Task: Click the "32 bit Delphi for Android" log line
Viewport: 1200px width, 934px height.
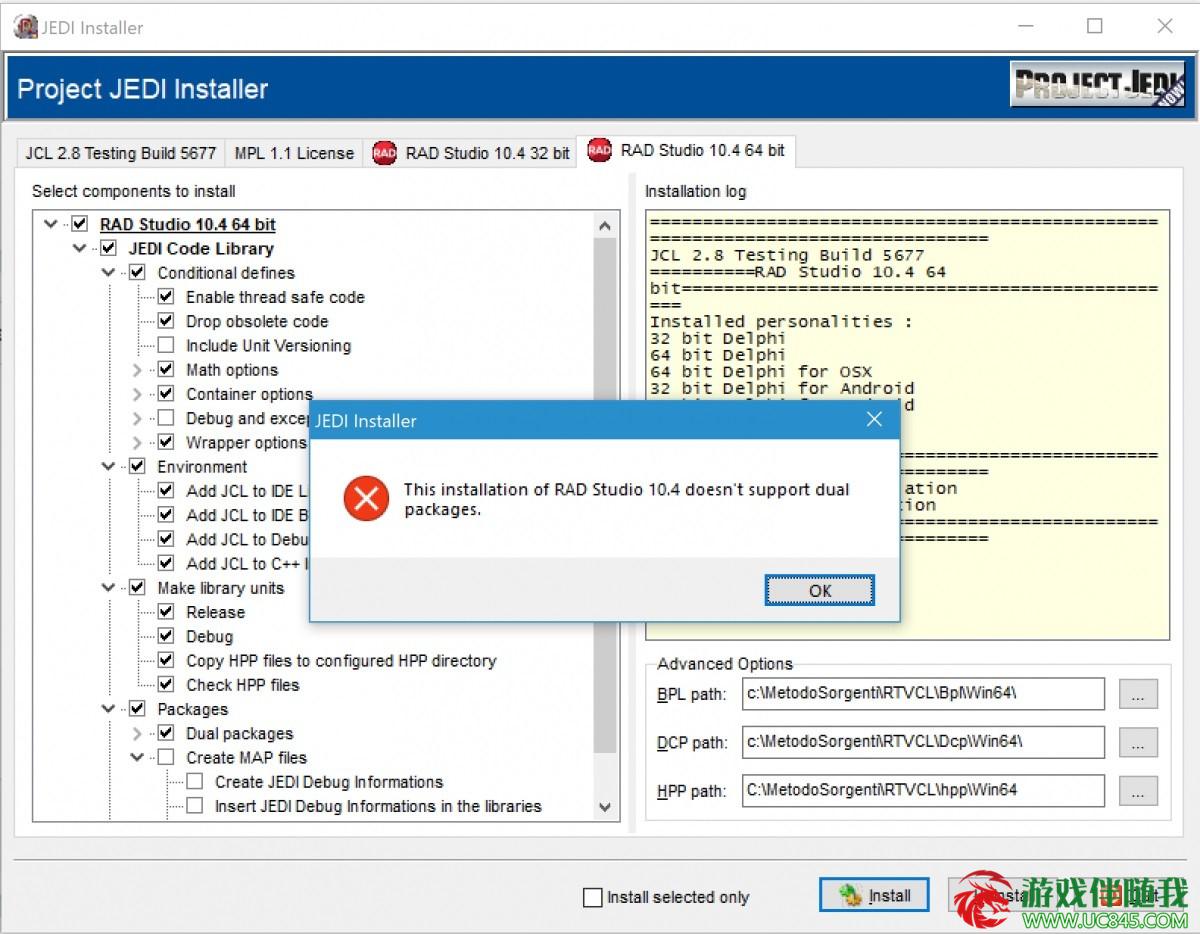Action: pyautogui.click(x=781, y=388)
